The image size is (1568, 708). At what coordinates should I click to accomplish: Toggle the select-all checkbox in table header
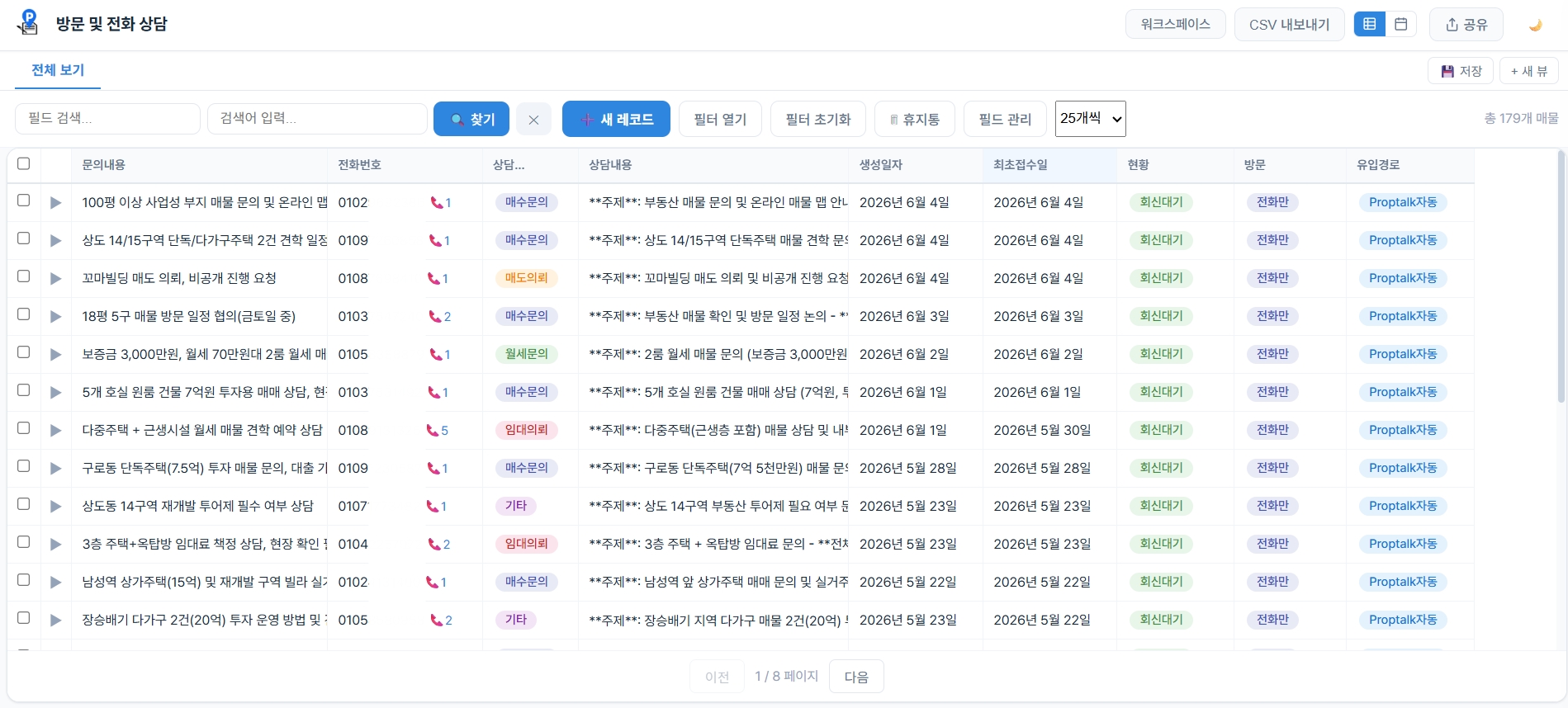[x=24, y=163]
